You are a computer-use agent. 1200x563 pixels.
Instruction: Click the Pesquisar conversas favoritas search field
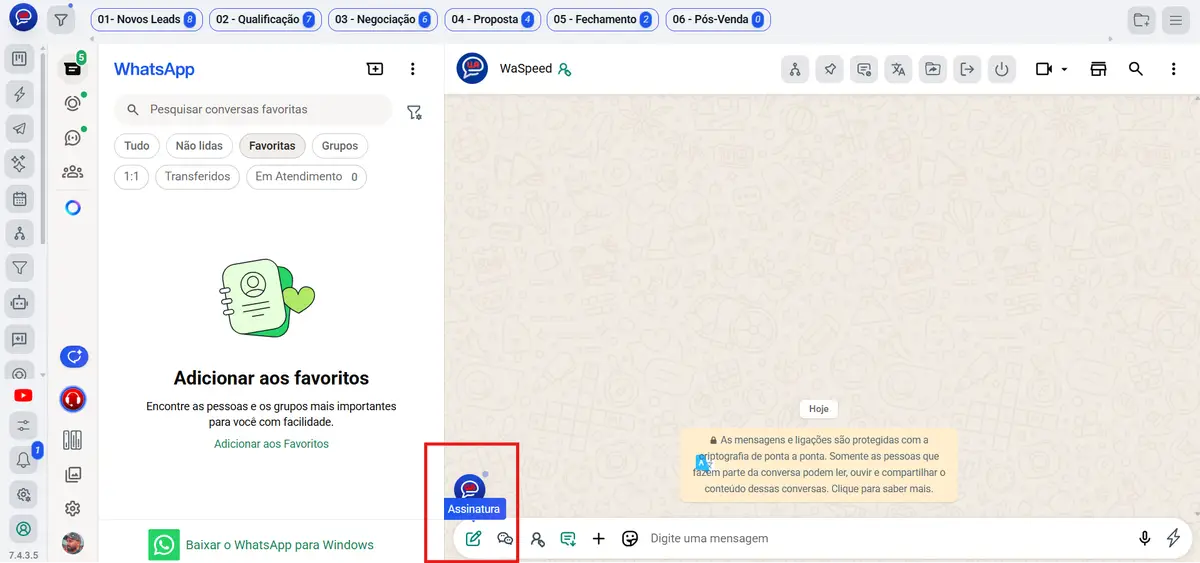pyautogui.click(x=254, y=109)
